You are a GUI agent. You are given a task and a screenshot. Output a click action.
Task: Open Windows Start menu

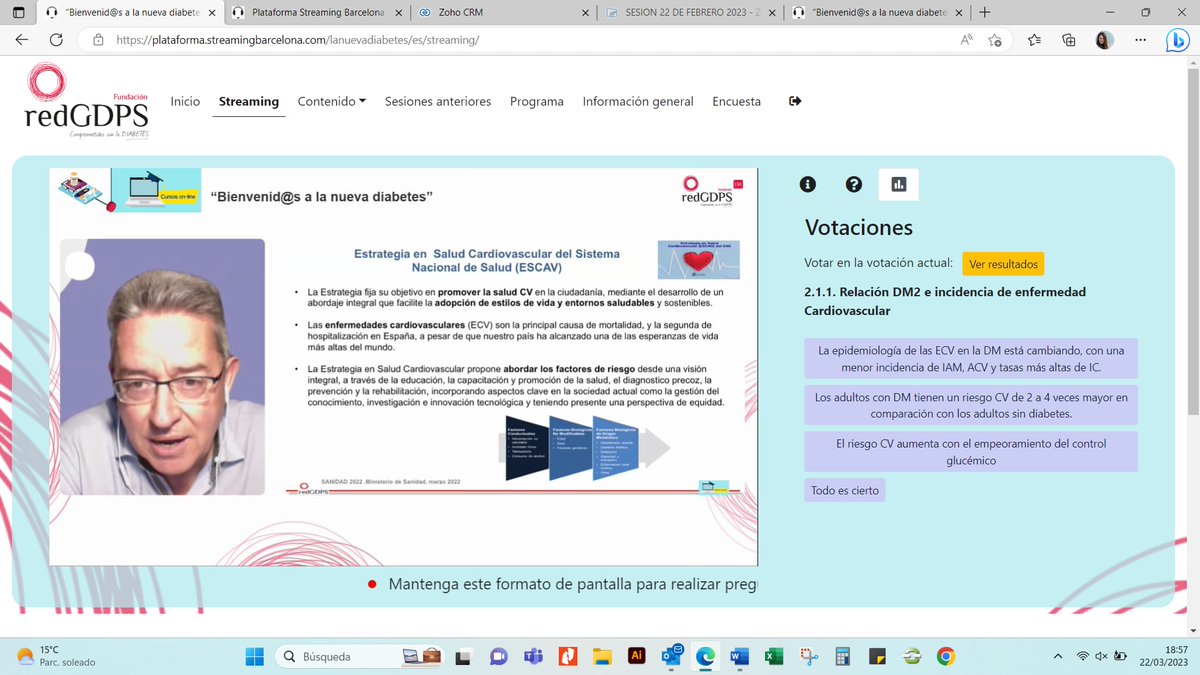(255, 656)
